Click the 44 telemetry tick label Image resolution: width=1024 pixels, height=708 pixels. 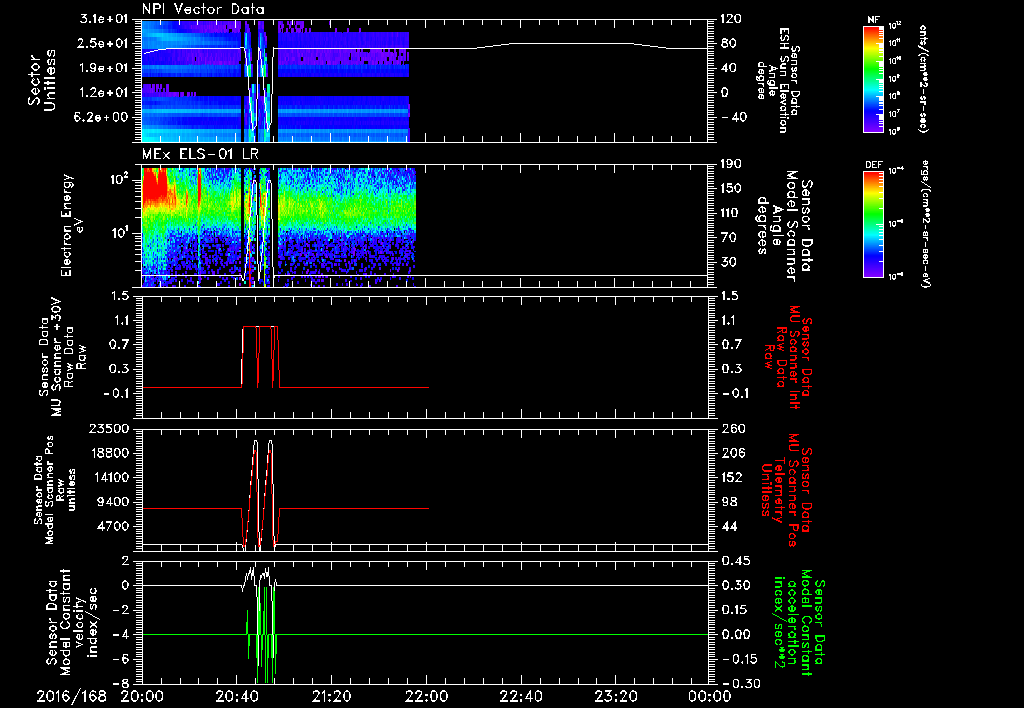tap(728, 526)
